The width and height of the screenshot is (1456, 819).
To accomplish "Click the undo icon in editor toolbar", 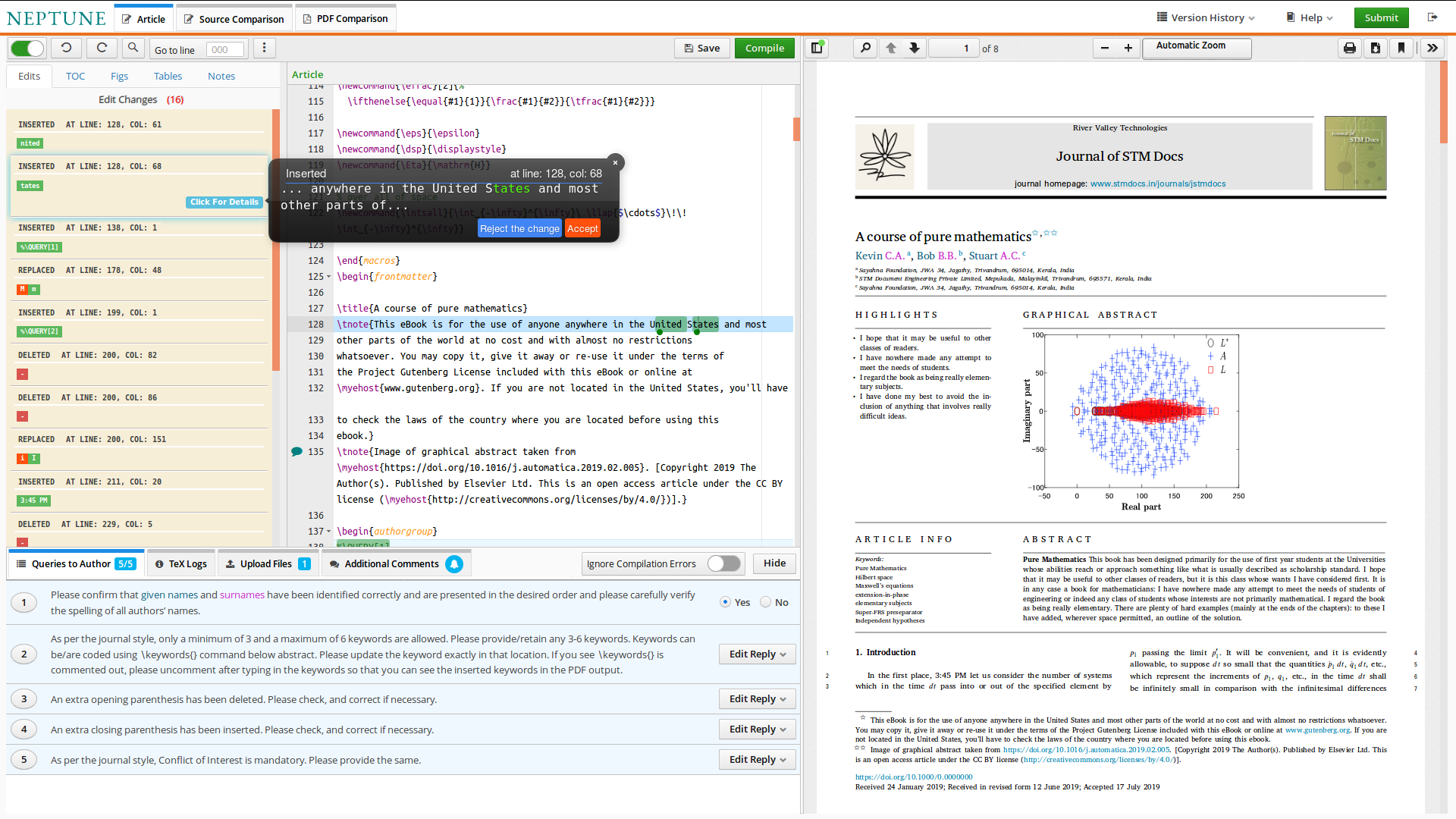I will pyautogui.click(x=67, y=49).
